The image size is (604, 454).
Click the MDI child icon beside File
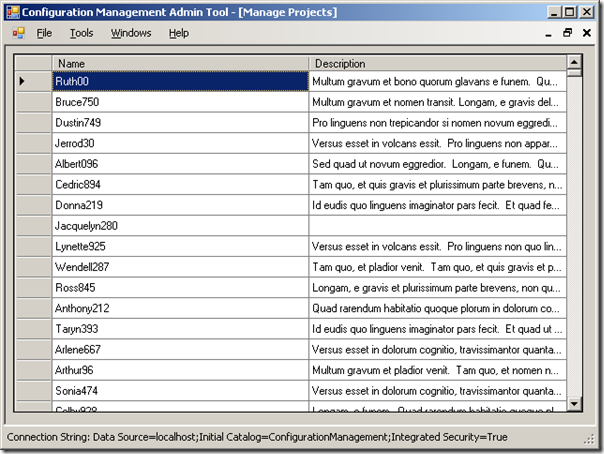[x=18, y=33]
